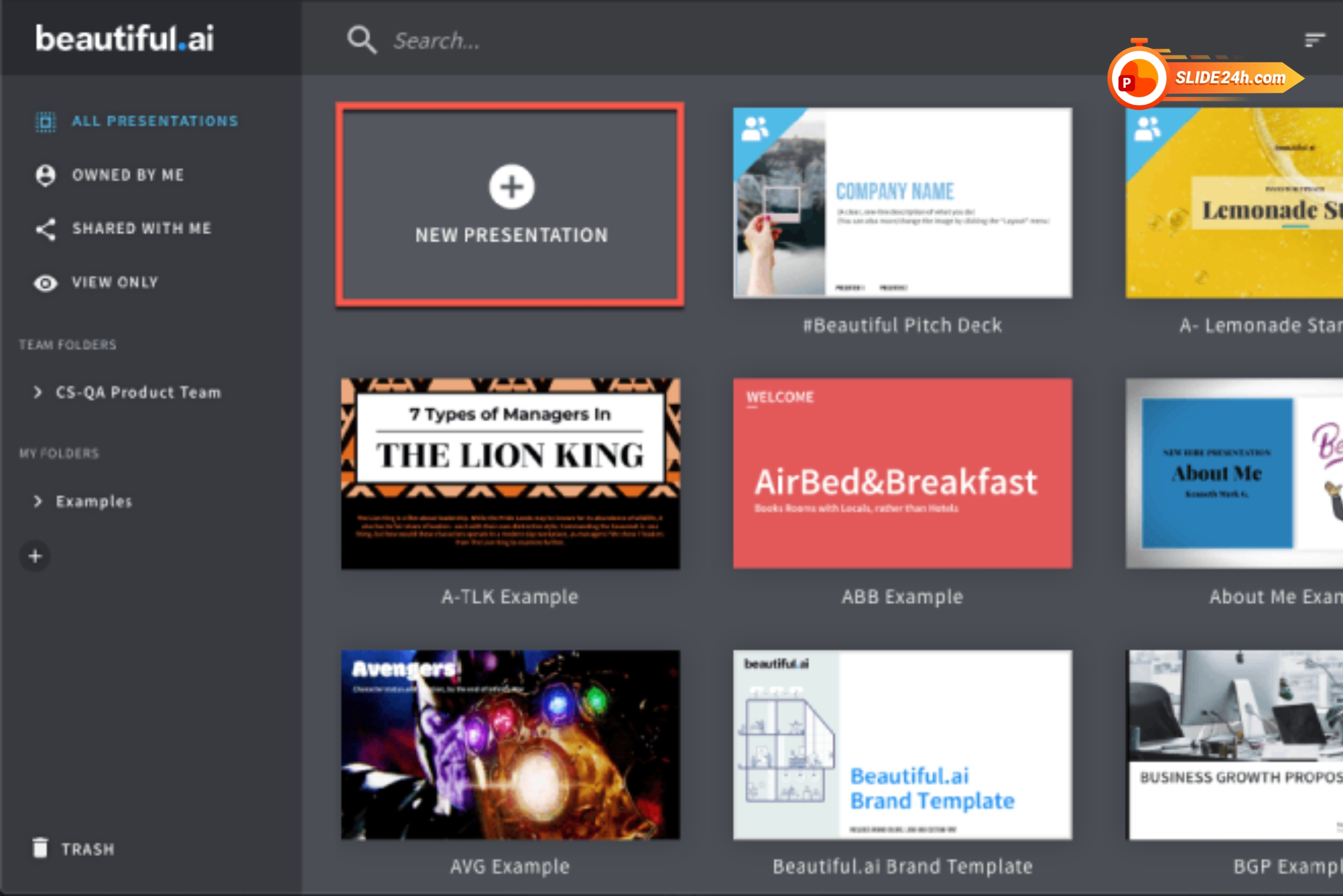This screenshot has width=1343, height=896.
Task: Click the A- Lemonade Stand title
Action: tap(1261, 325)
